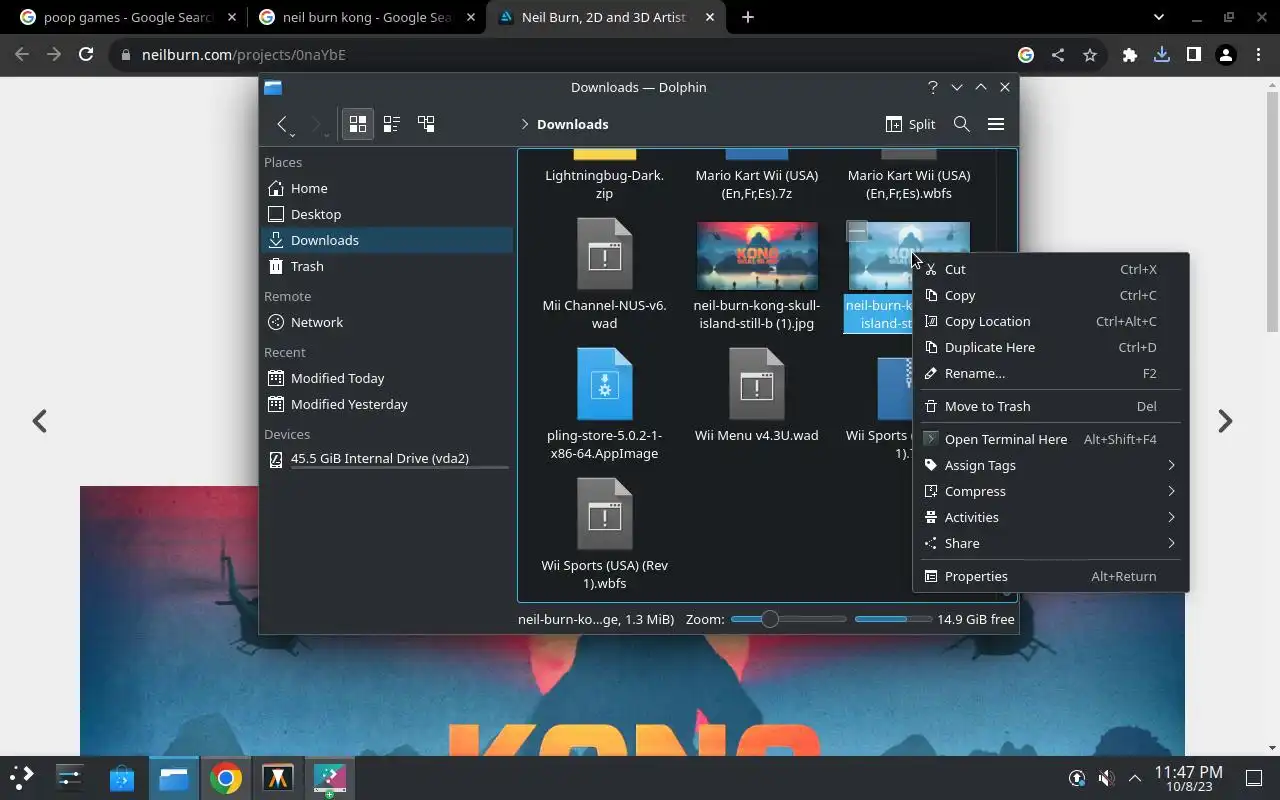
Task: Open Chrome from taskbar
Action: pyautogui.click(x=226, y=777)
